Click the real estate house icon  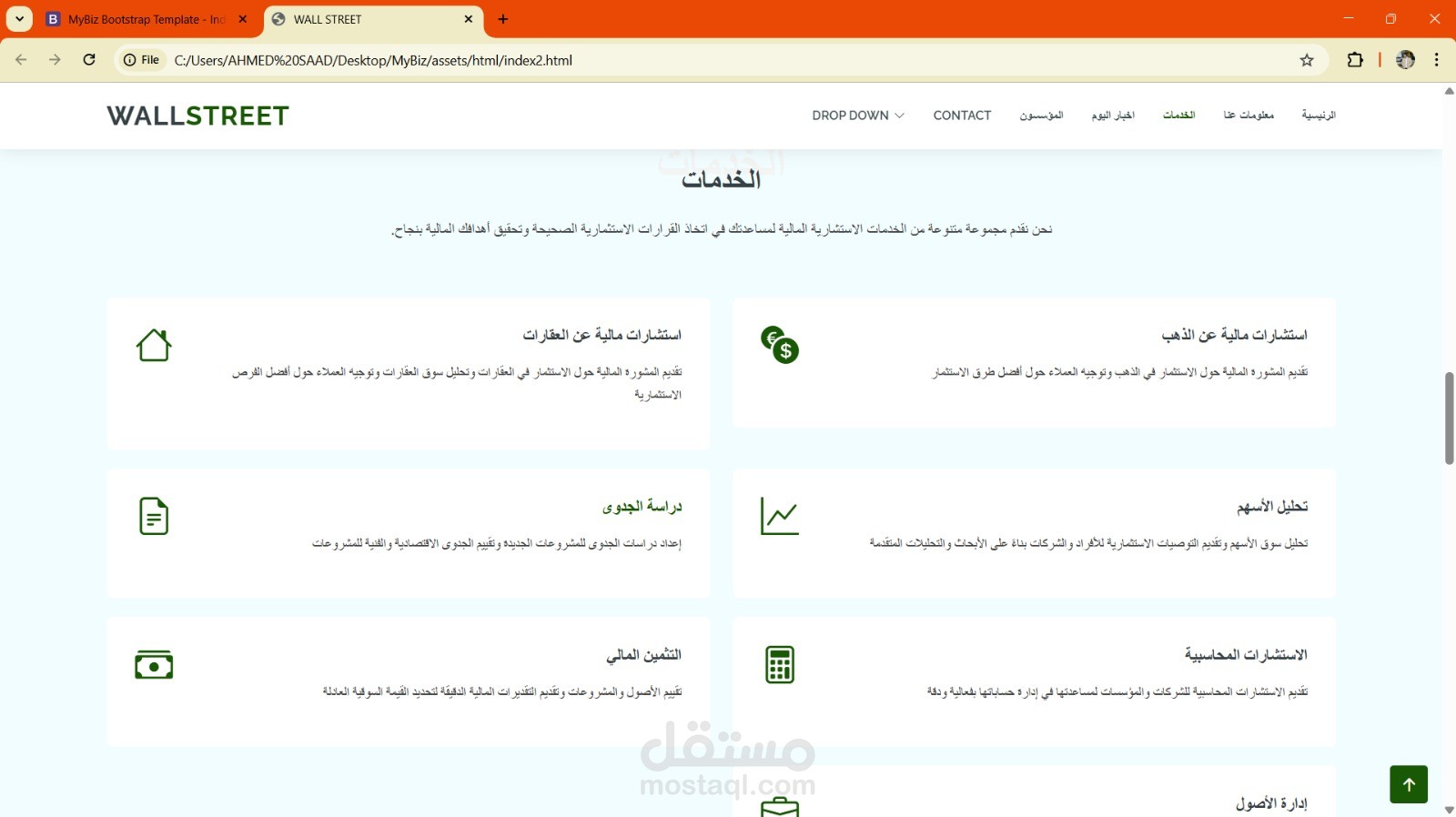(x=154, y=345)
